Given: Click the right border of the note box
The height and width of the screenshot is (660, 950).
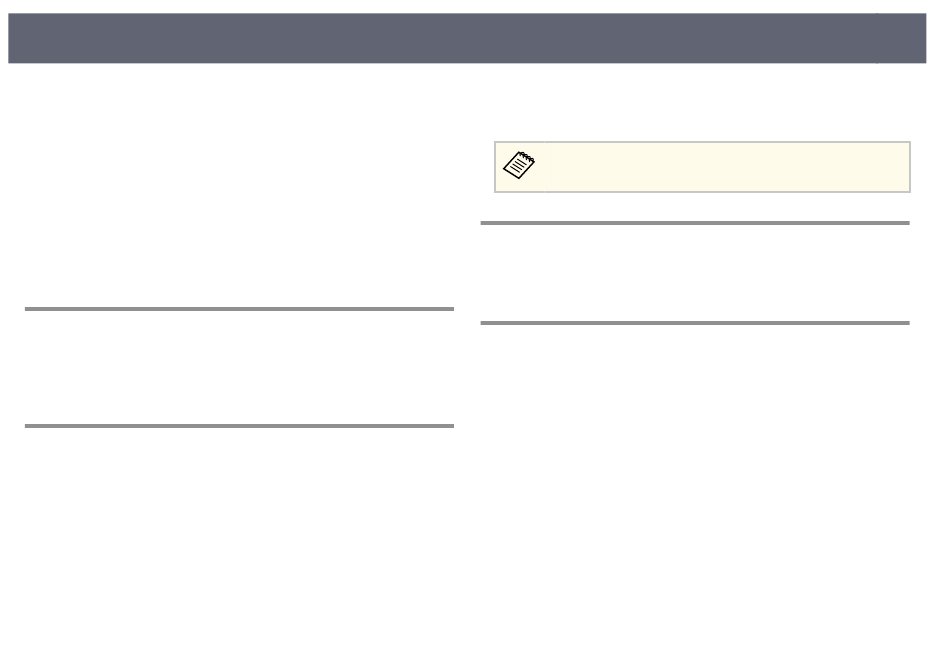Looking at the screenshot, I should [x=910, y=167].
